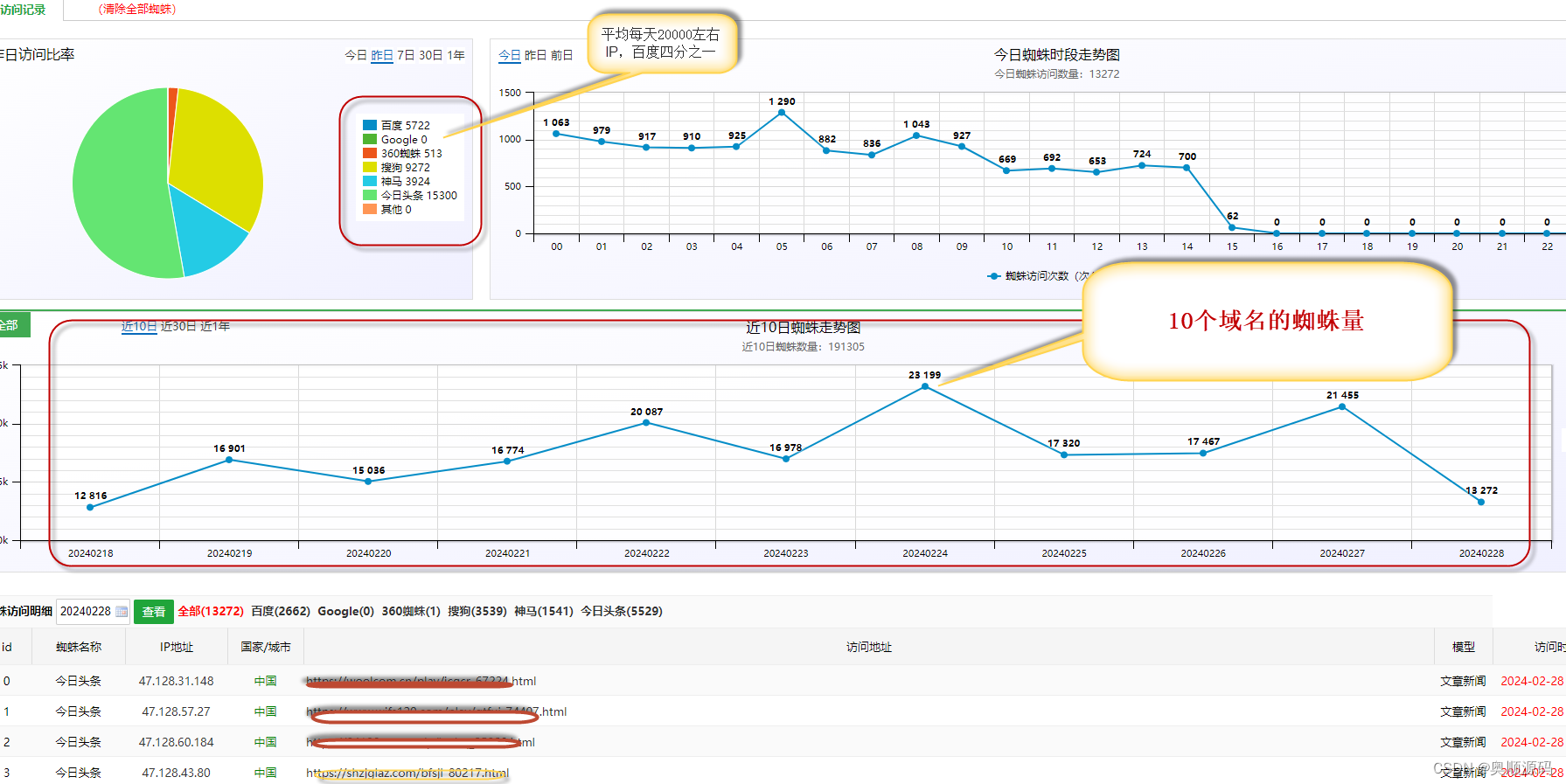Image resolution: width=1566 pixels, height=784 pixels.
Task: Click IP 47.128.31.148 cell
Action: click(177, 681)
